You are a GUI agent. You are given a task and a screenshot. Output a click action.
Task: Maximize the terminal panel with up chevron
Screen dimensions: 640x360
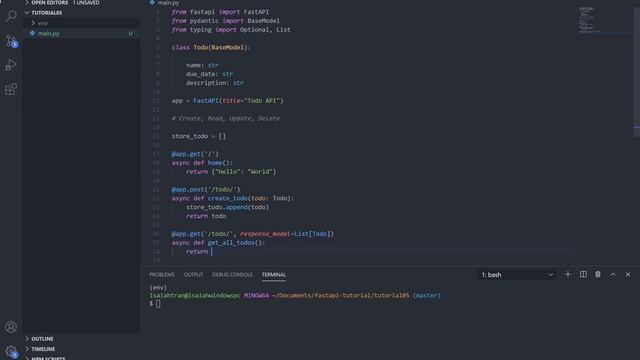(x=613, y=275)
